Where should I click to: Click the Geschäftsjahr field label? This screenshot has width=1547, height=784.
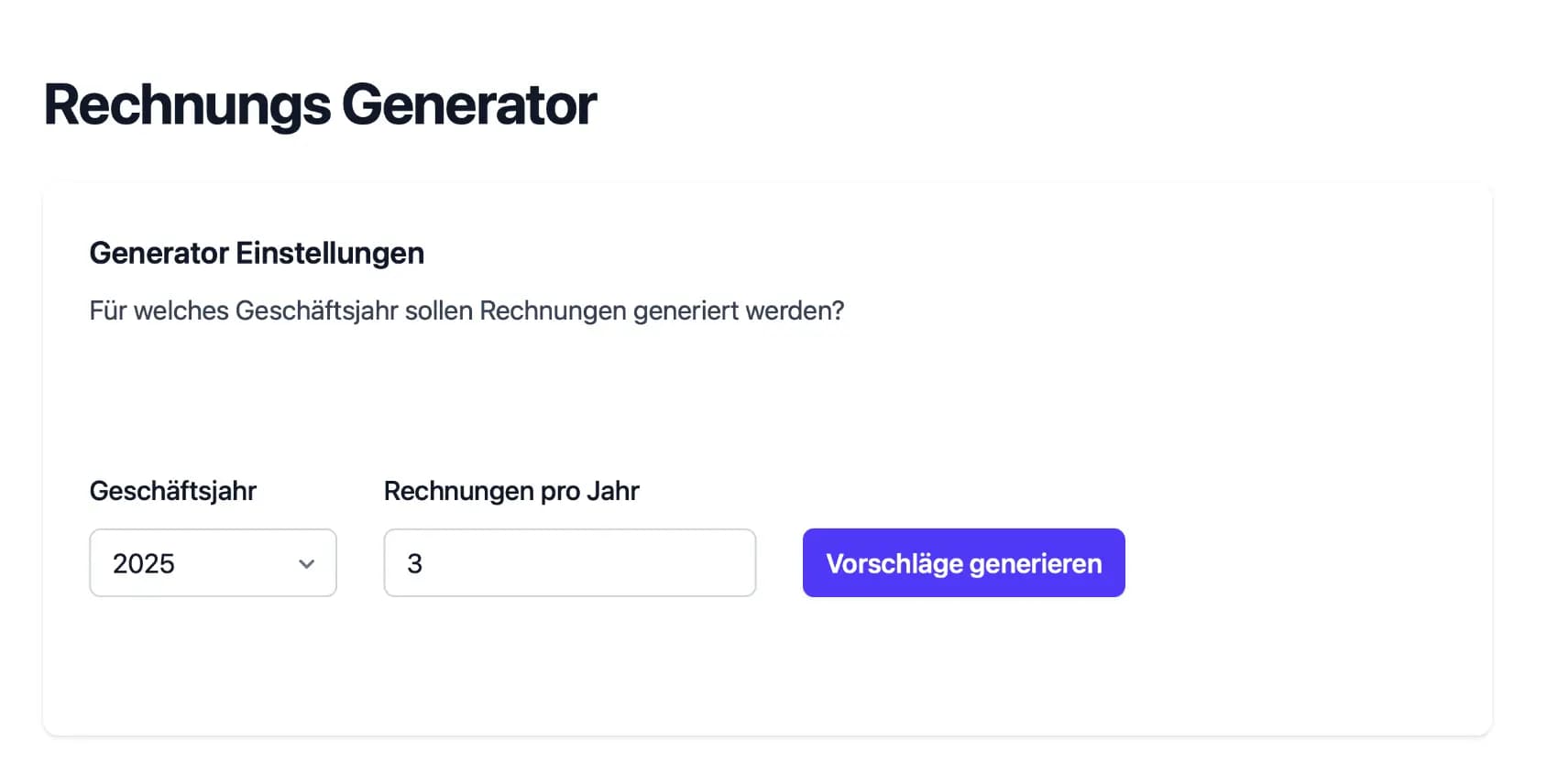click(x=173, y=491)
